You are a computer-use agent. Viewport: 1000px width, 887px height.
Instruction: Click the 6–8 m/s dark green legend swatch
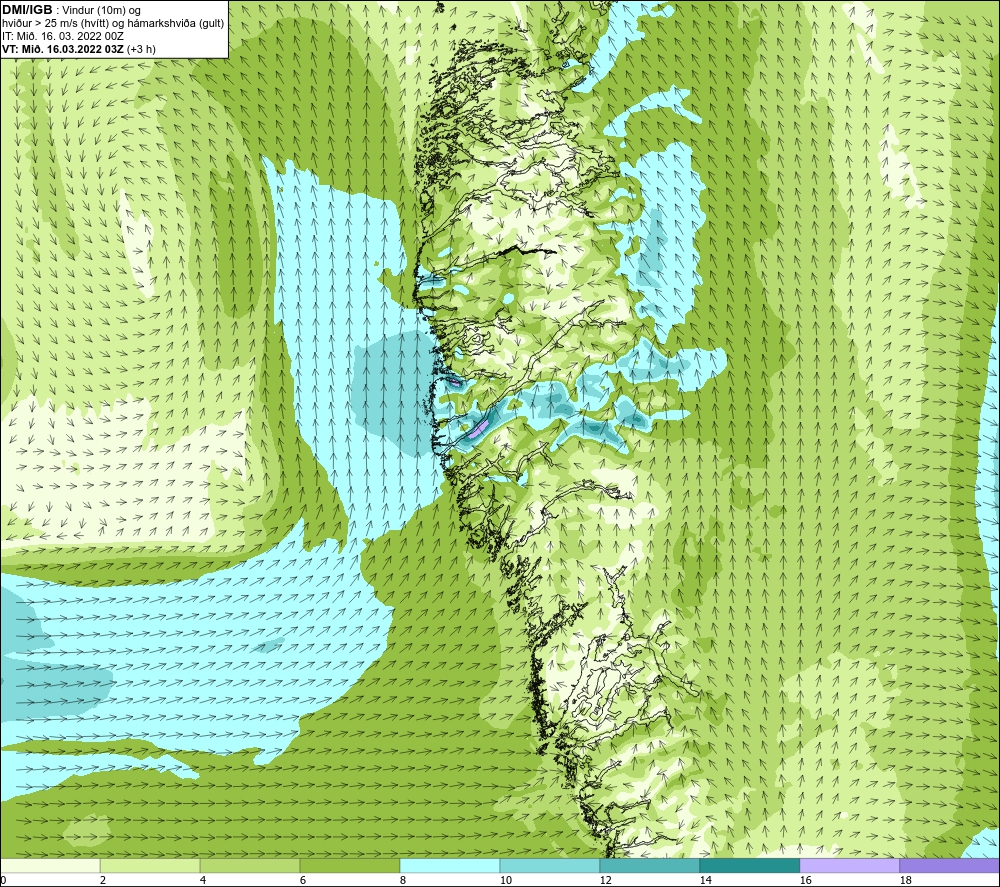point(349,865)
